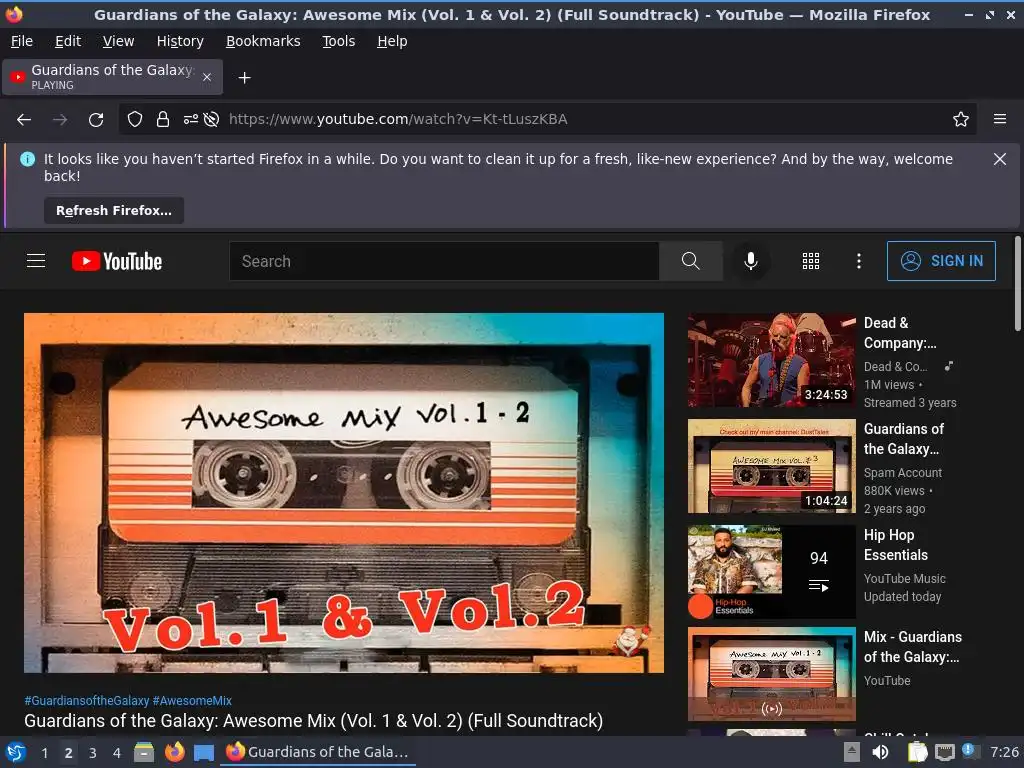Screen dimensions: 1024x768
Task: Click the Refresh Firefox button
Action: point(114,211)
